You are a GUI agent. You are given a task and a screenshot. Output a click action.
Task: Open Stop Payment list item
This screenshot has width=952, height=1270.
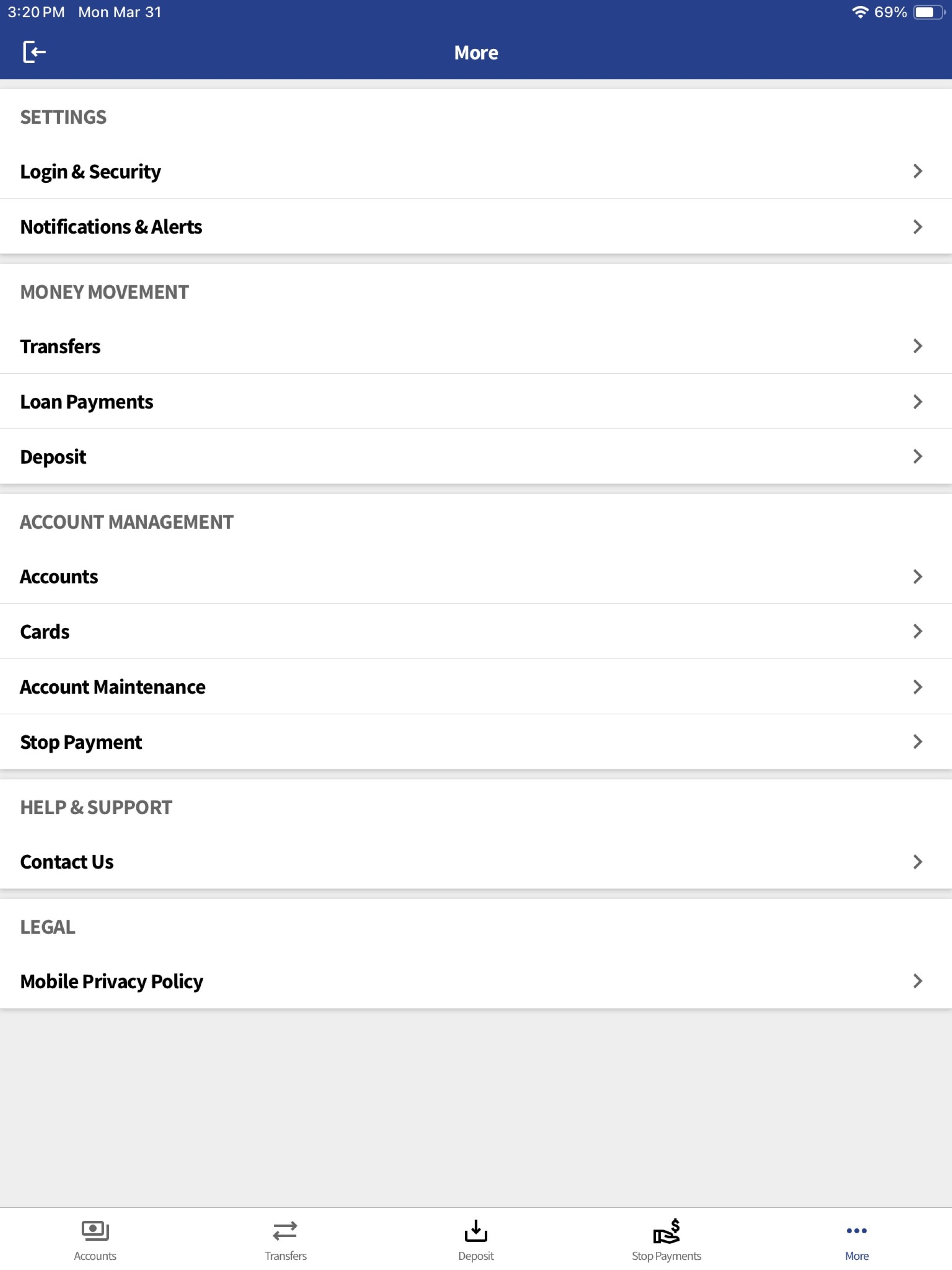point(476,742)
